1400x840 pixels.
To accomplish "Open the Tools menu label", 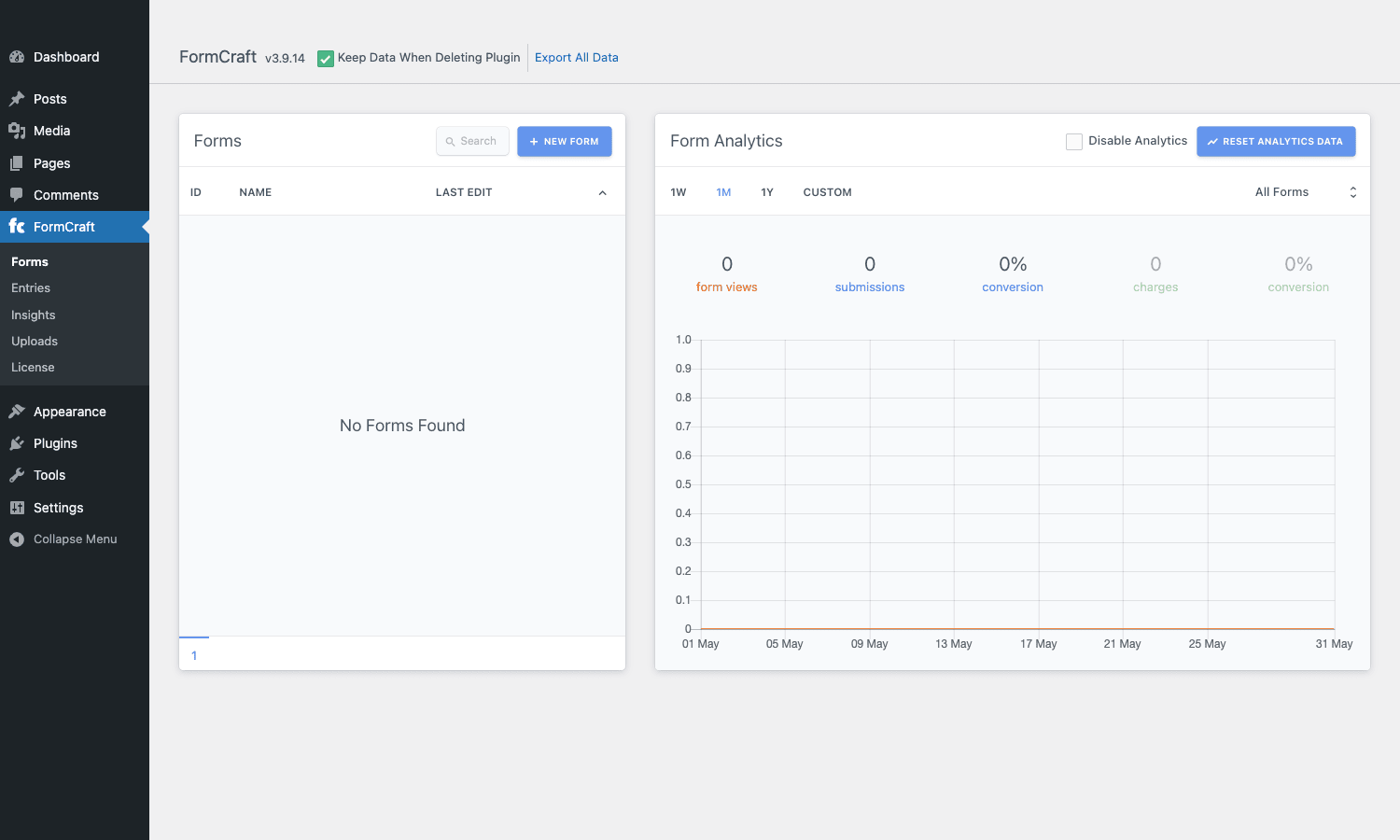I will coord(49,475).
